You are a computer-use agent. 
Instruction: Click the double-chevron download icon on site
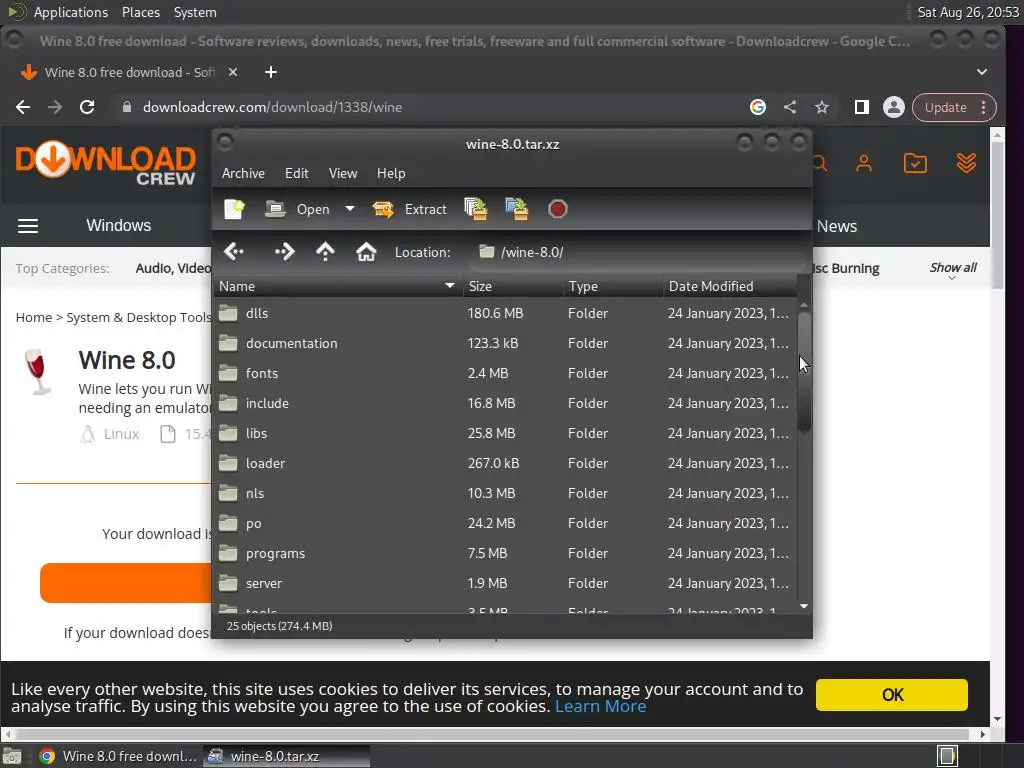[x=966, y=163]
